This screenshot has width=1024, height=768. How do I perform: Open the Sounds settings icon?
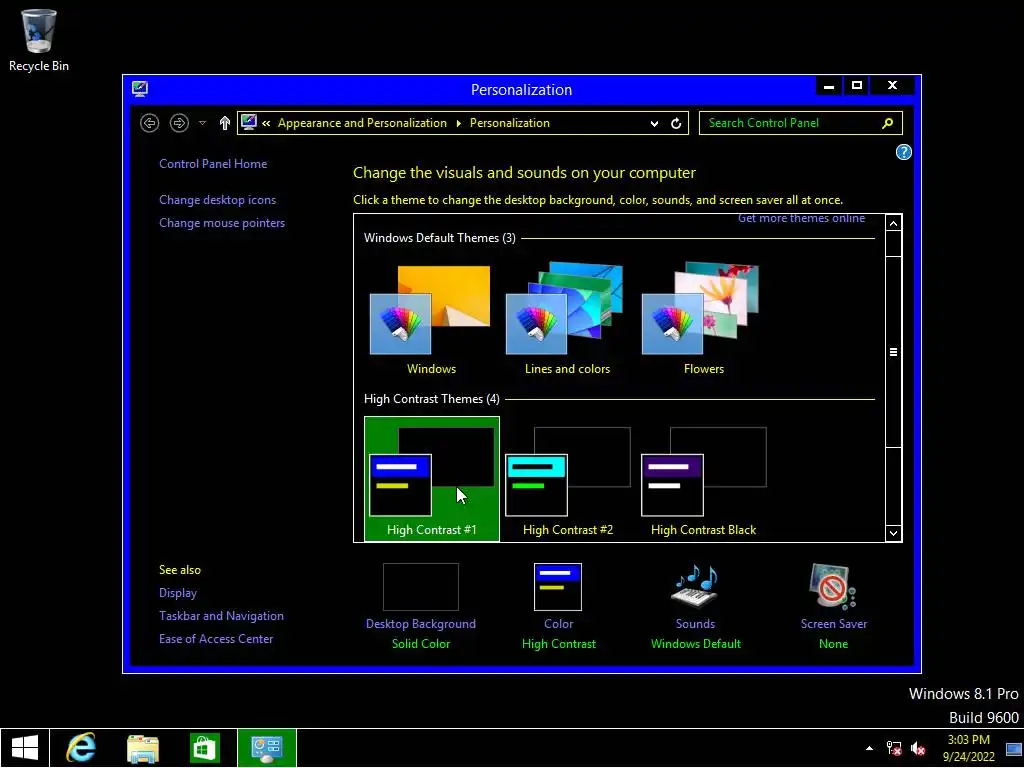pyautogui.click(x=695, y=586)
